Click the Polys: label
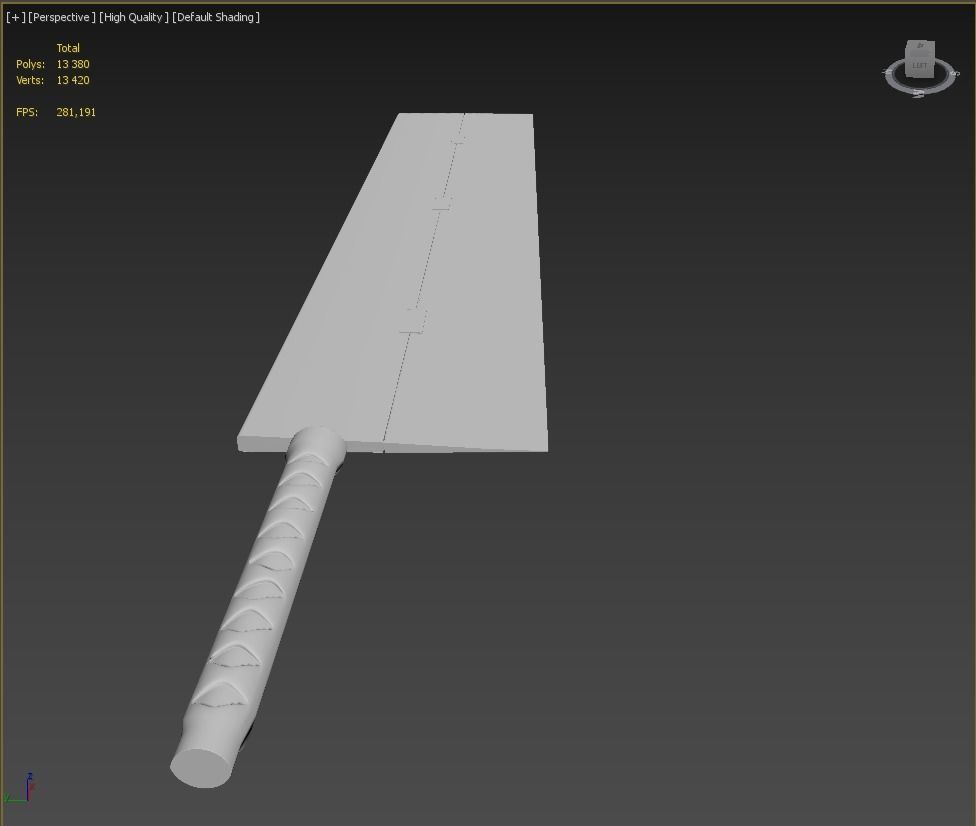This screenshot has height=826, width=976. click(30, 64)
